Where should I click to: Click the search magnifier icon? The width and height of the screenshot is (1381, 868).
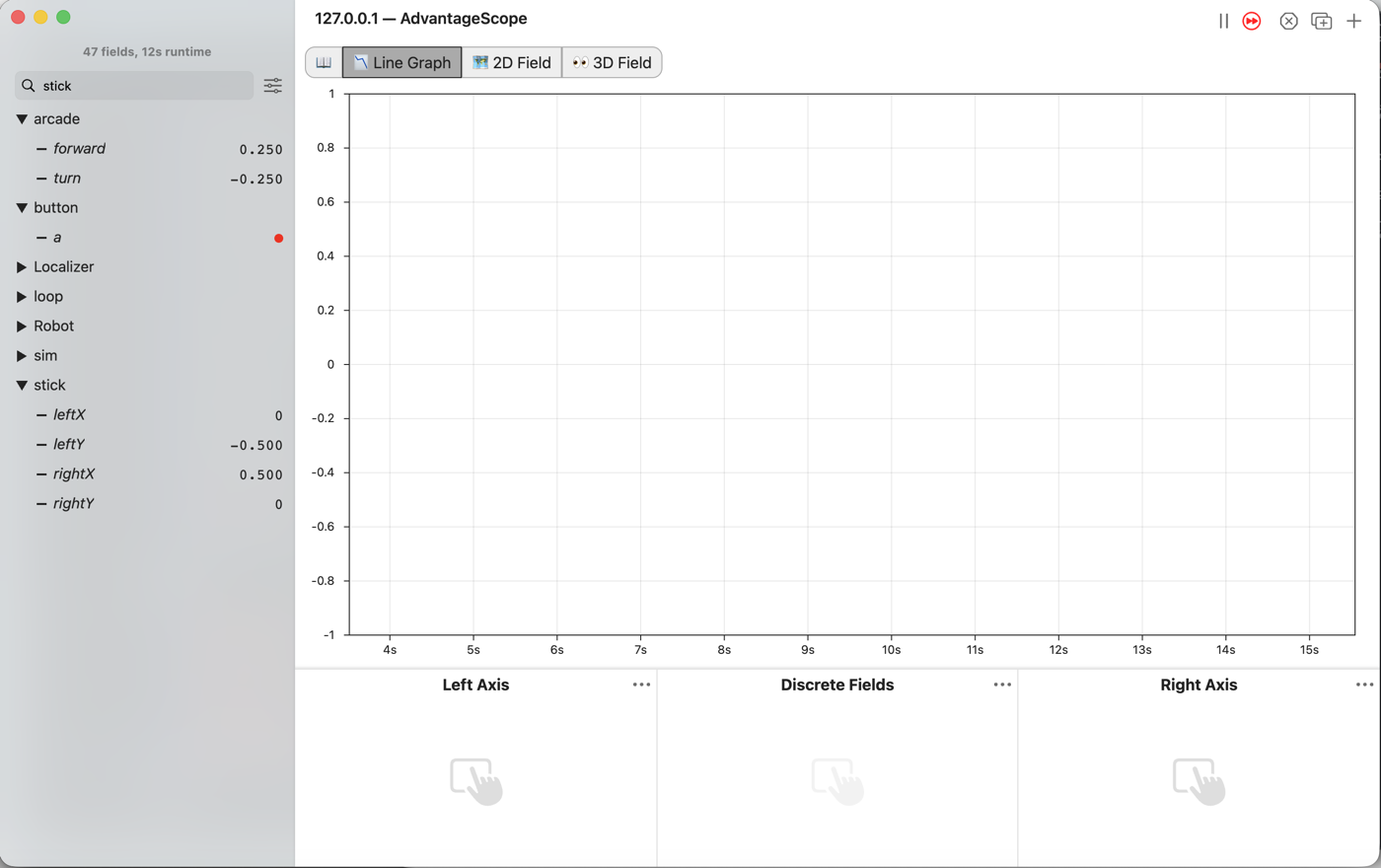pos(29,86)
